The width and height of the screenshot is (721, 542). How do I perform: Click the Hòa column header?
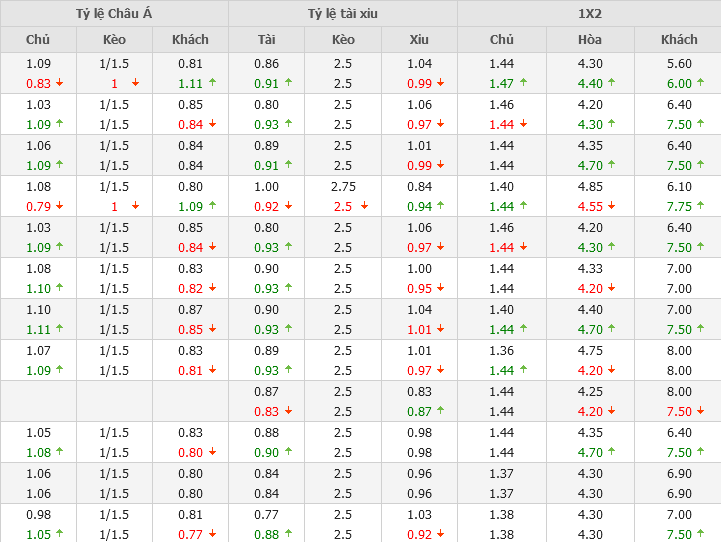590,40
